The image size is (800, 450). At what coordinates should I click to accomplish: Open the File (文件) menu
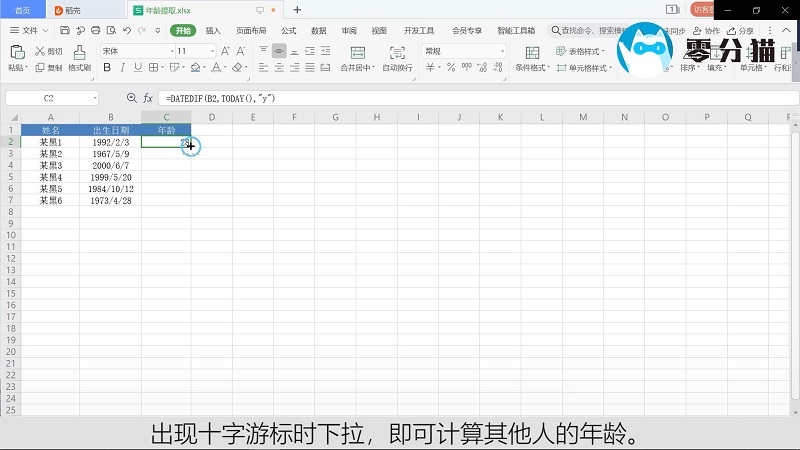[x=29, y=31]
